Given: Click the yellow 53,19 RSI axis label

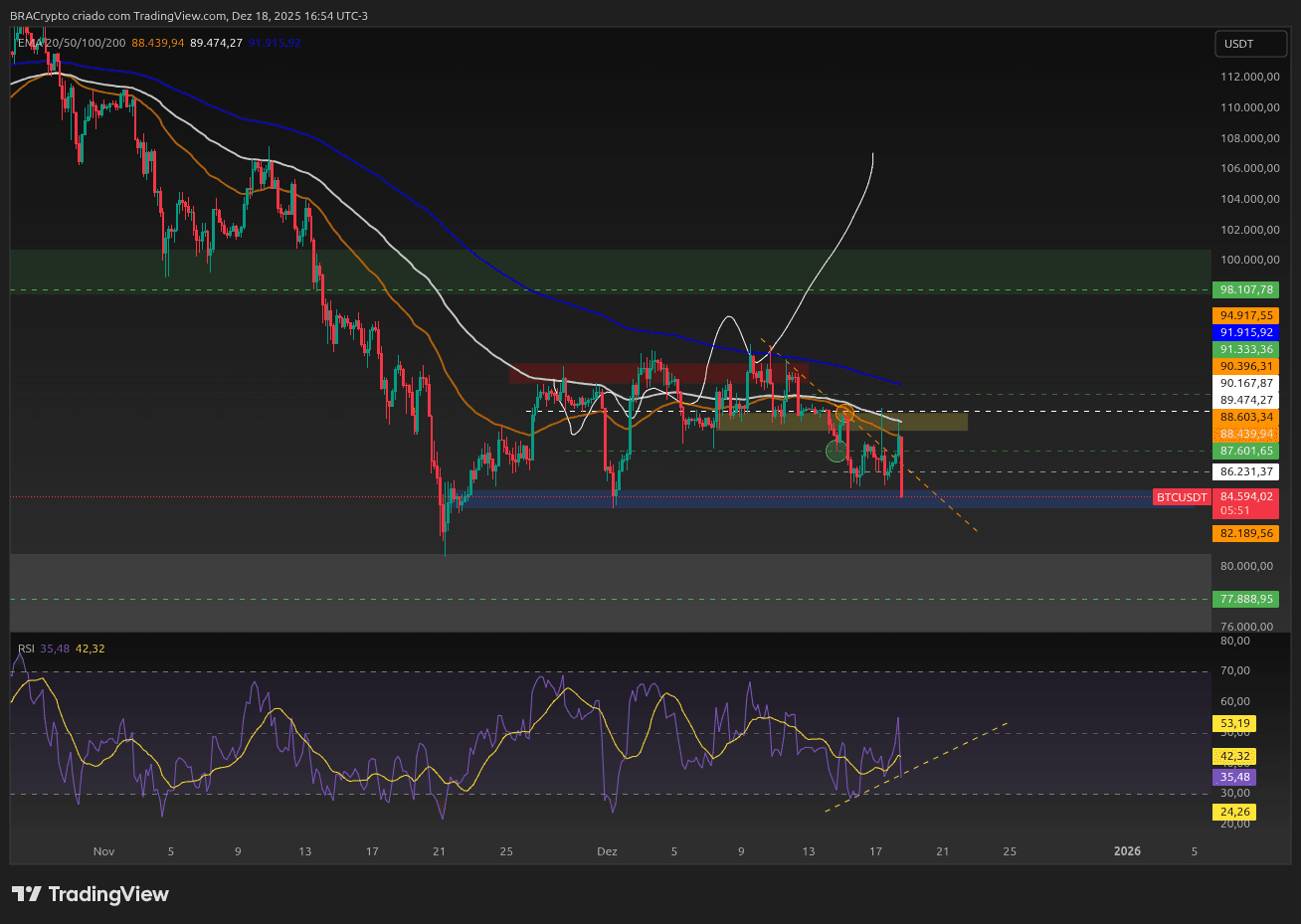Looking at the screenshot, I should (1233, 723).
